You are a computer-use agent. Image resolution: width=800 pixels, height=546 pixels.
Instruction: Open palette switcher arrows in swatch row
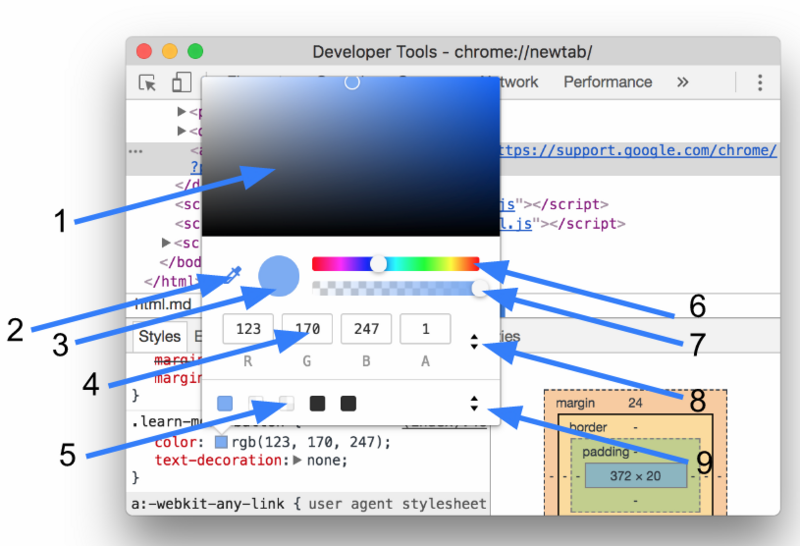[474, 403]
